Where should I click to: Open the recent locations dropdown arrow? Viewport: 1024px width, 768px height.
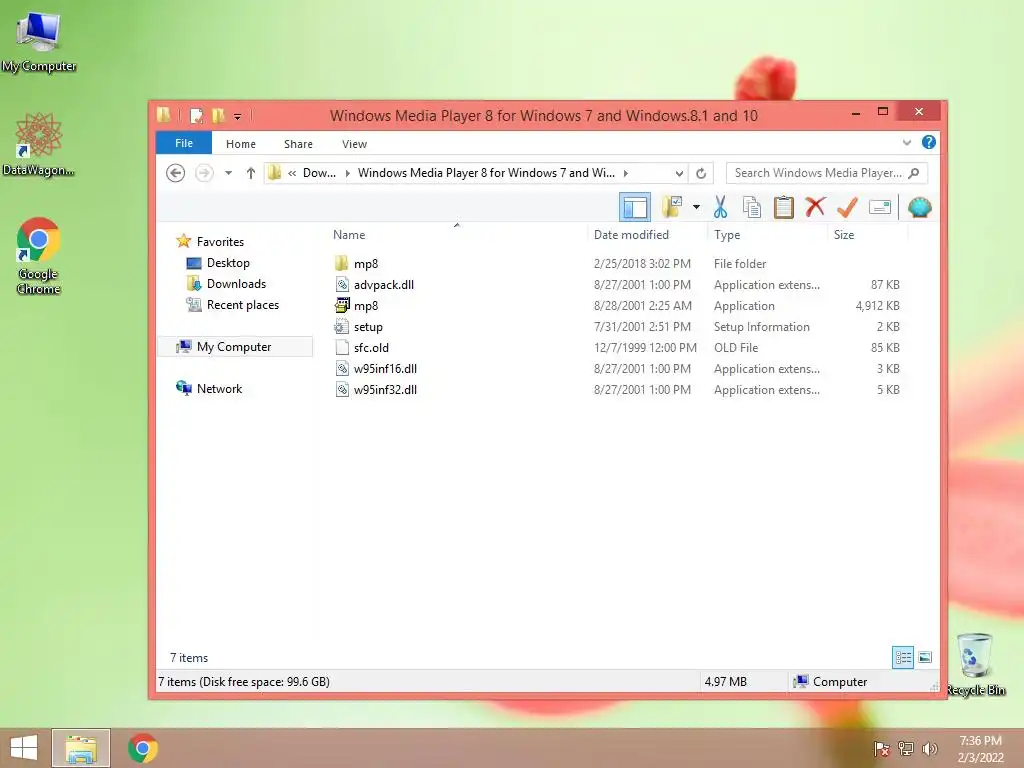pos(229,173)
